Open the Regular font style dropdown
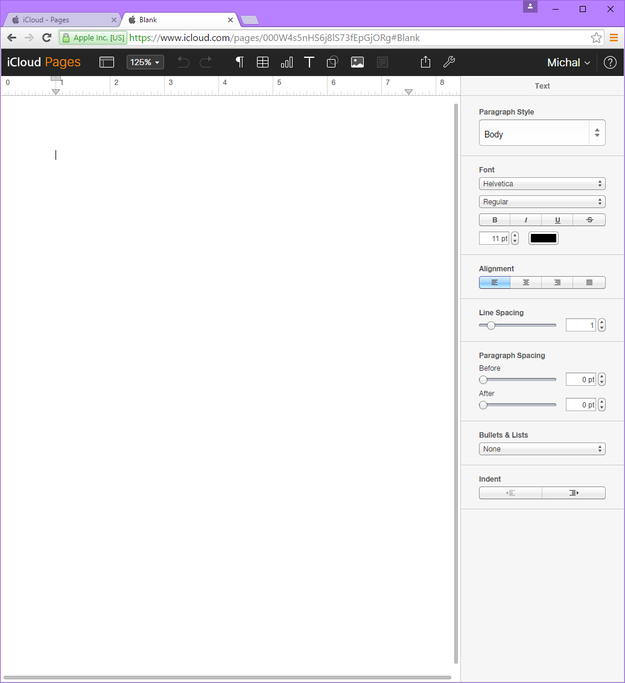Image resolution: width=625 pixels, height=683 pixels. (542, 202)
